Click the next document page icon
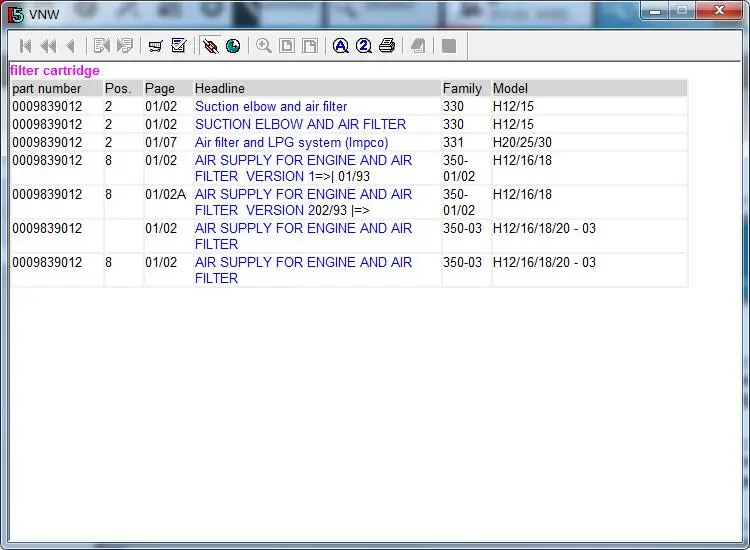The height and width of the screenshot is (550, 750). tap(124, 46)
